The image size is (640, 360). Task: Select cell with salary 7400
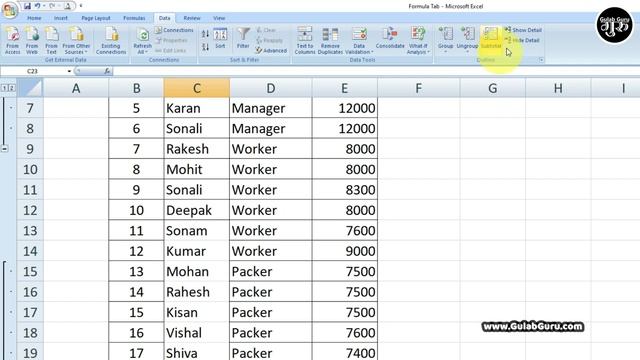pyautogui.click(x=344, y=352)
